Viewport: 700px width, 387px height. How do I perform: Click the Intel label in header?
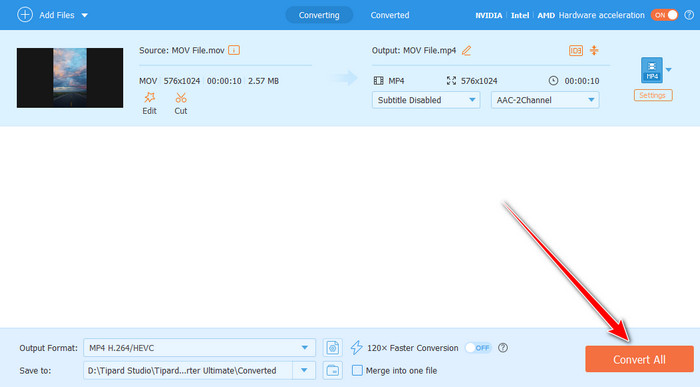[x=520, y=15]
